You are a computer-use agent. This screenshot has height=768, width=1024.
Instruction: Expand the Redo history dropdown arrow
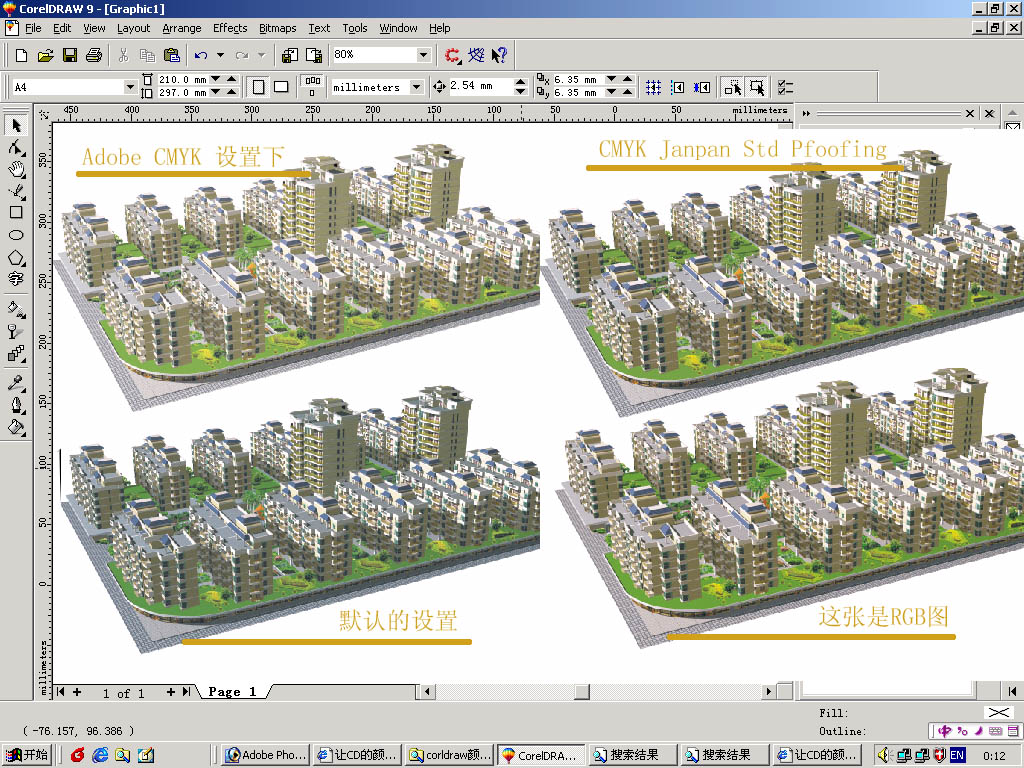261,56
